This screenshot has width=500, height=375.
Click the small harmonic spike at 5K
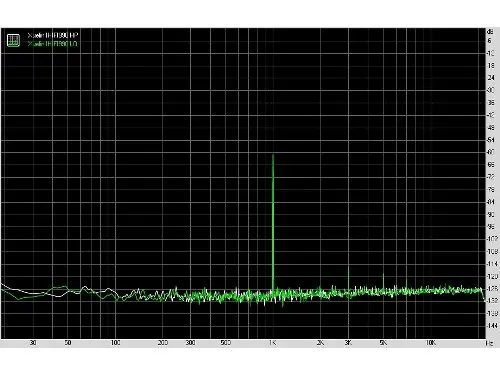383,276
